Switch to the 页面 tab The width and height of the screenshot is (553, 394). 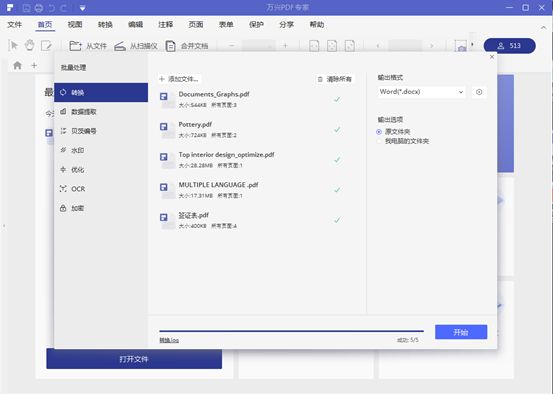click(196, 25)
